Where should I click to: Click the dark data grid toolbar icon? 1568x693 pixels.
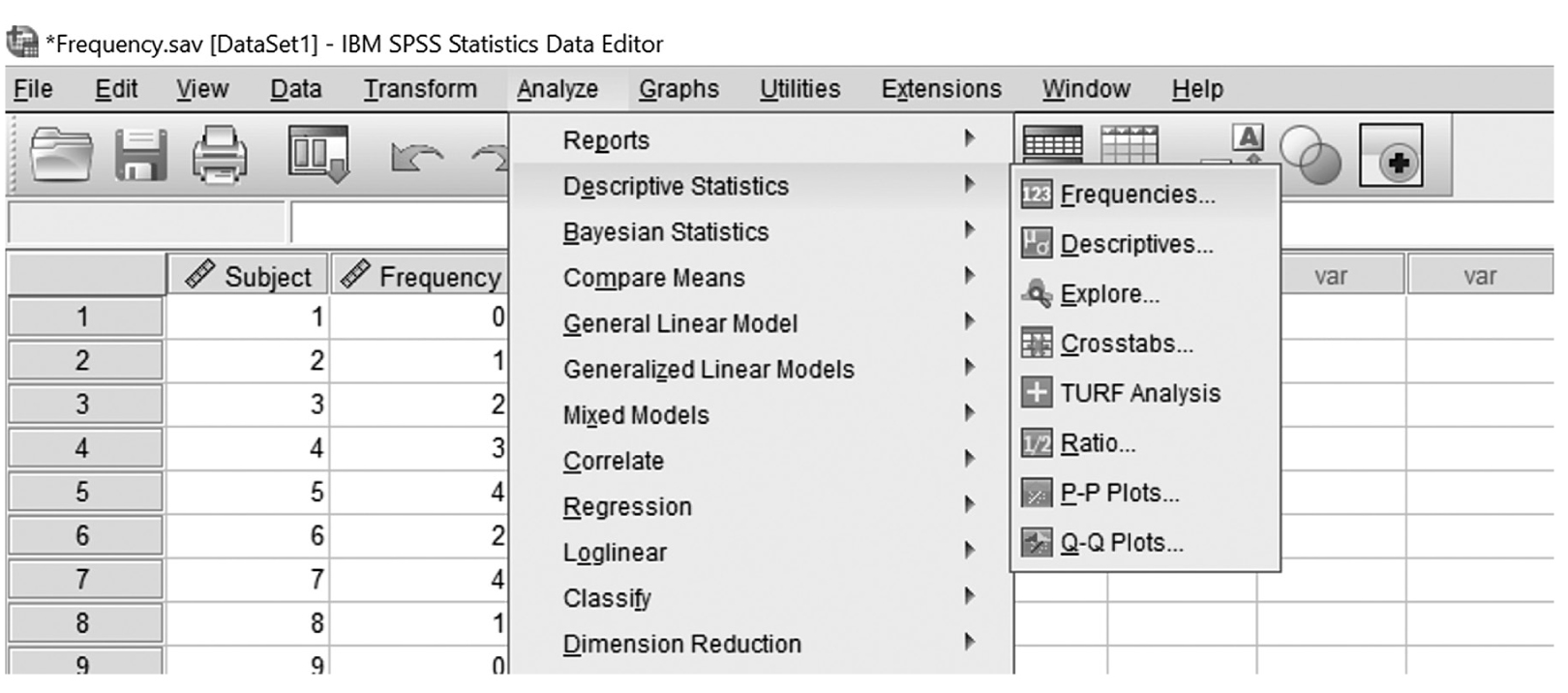coord(1052,144)
